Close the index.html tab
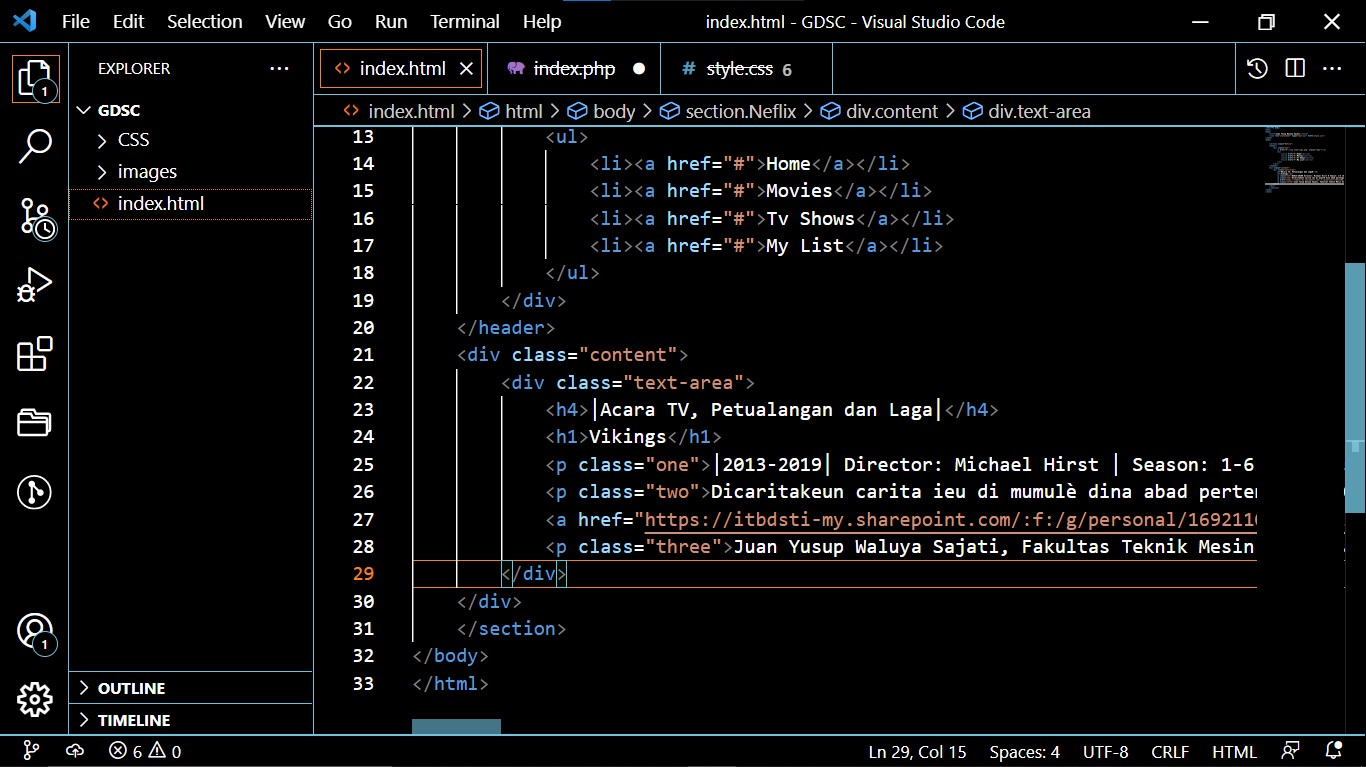The image size is (1366, 767). pyautogui.click(x=466, y=69)
